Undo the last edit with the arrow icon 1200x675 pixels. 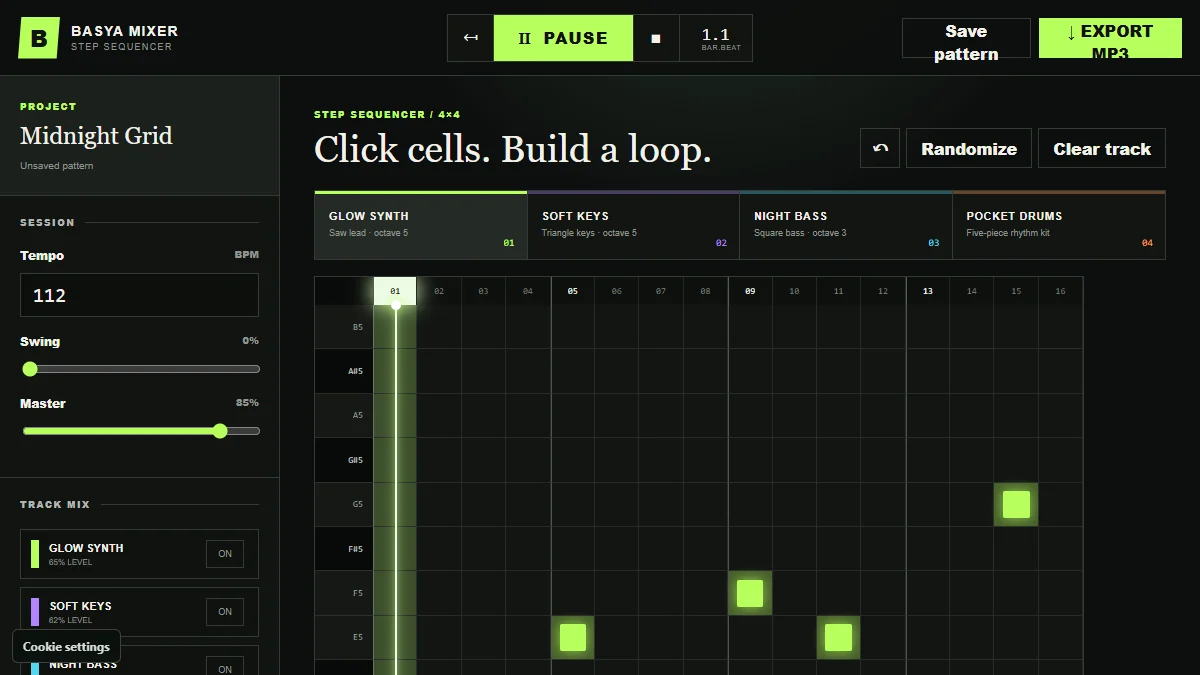tap(880, 148)
